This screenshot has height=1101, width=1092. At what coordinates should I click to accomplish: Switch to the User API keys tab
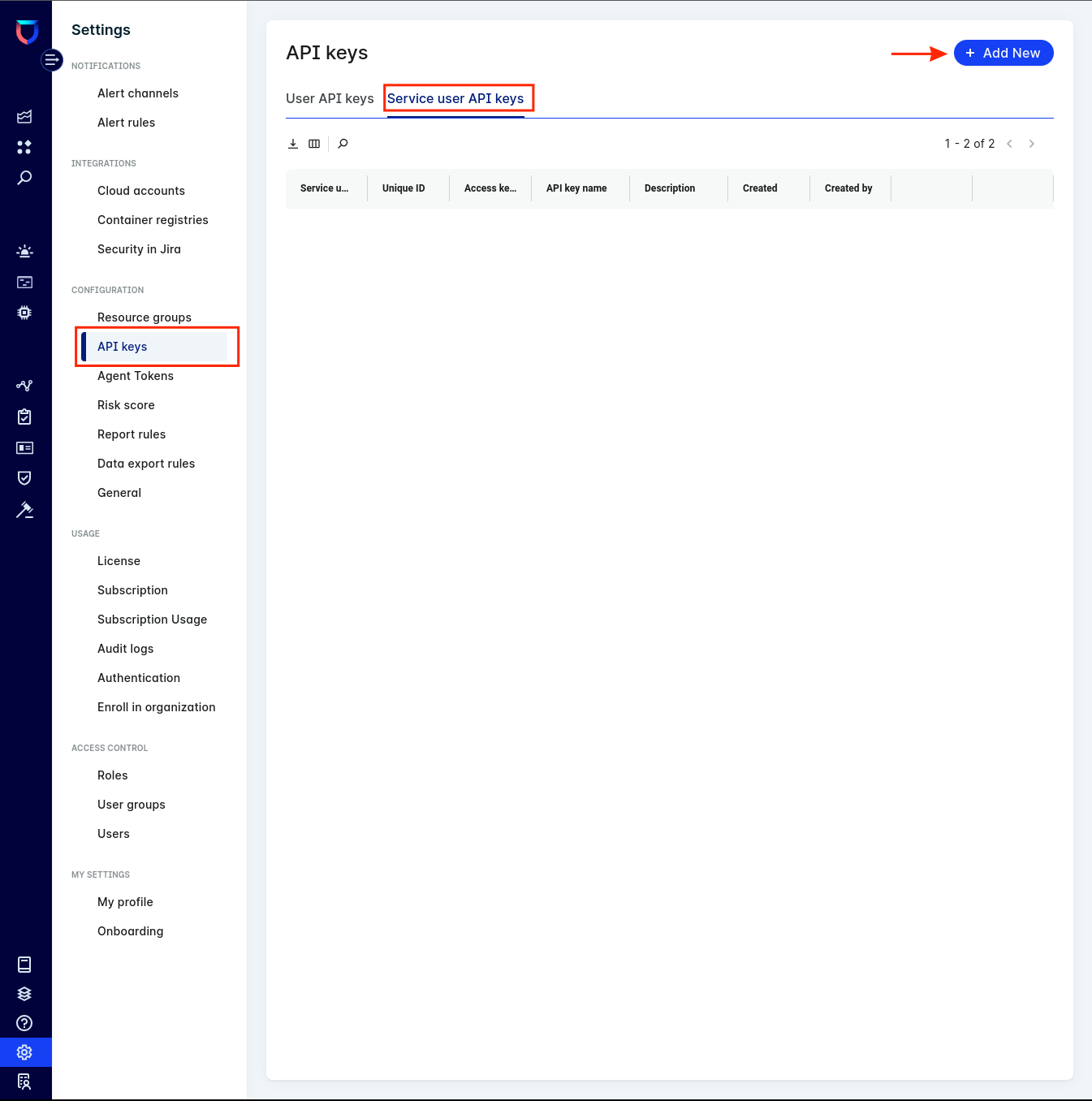tap(330, 98)
